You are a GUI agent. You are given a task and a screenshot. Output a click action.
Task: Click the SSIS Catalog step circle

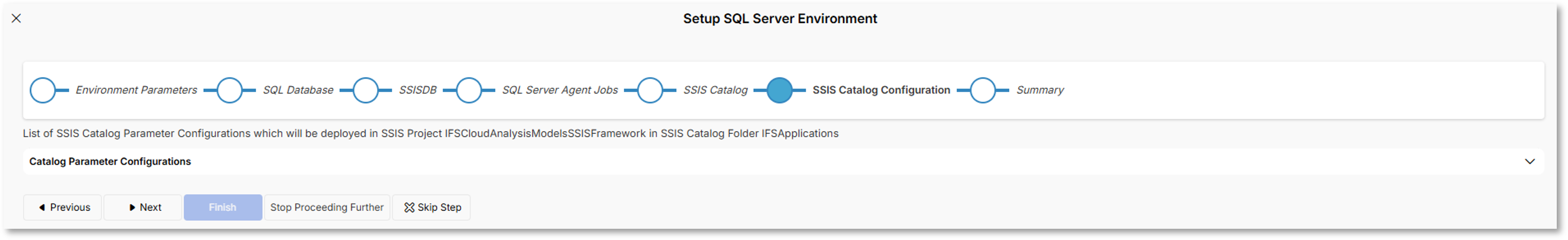(x=650, y=91)
